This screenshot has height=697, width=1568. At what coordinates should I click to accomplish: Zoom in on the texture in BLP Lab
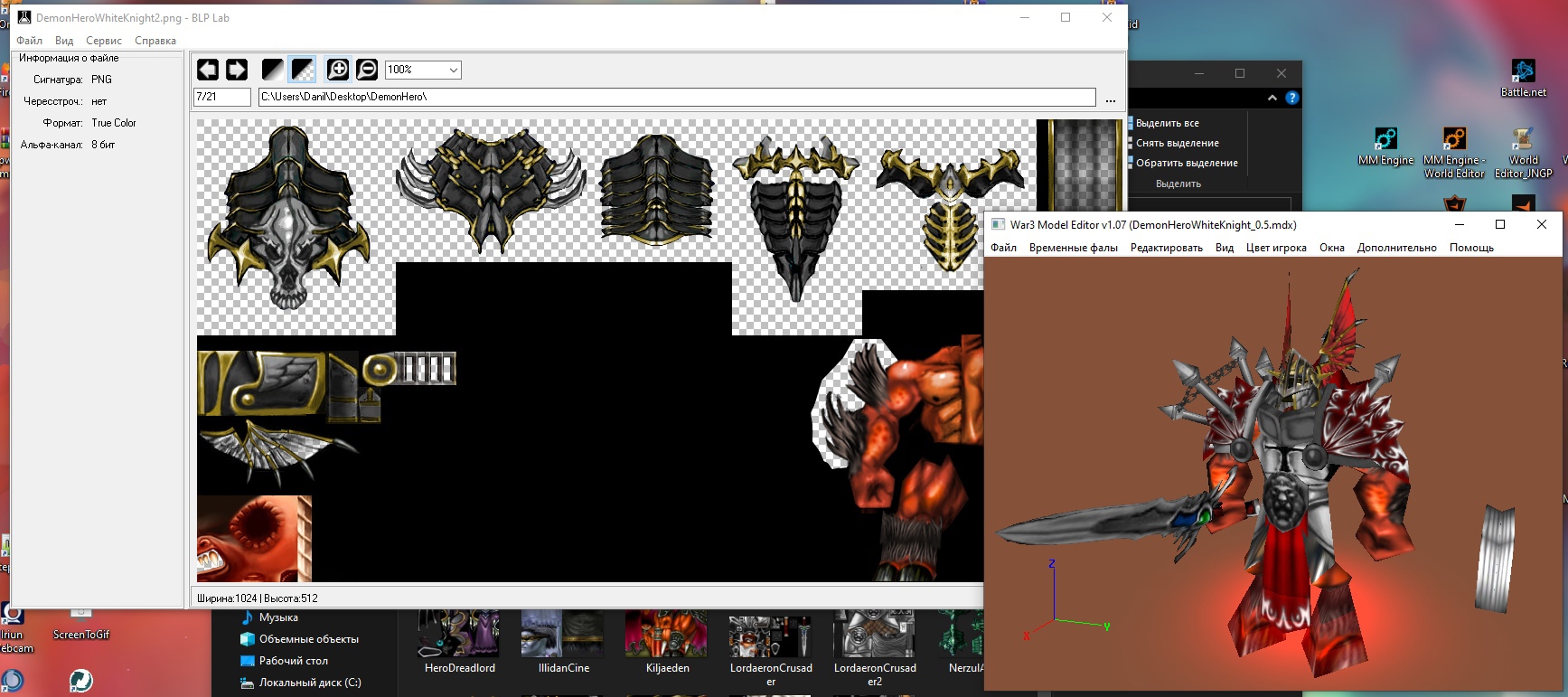(x=338, y=70)
